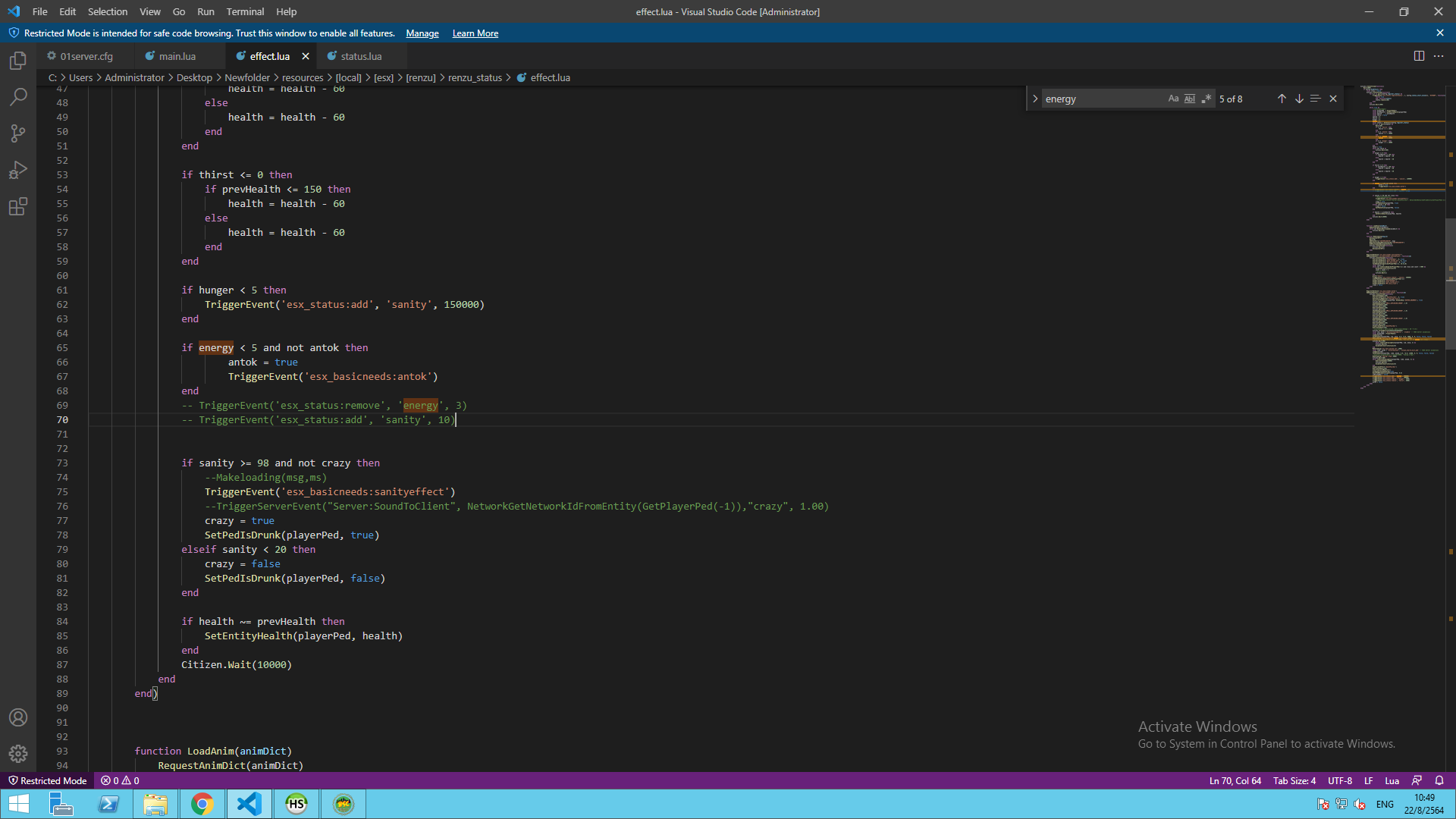Open the Source Control view
This screenshot has width=1456, height=819.
(x=18, y=133)
